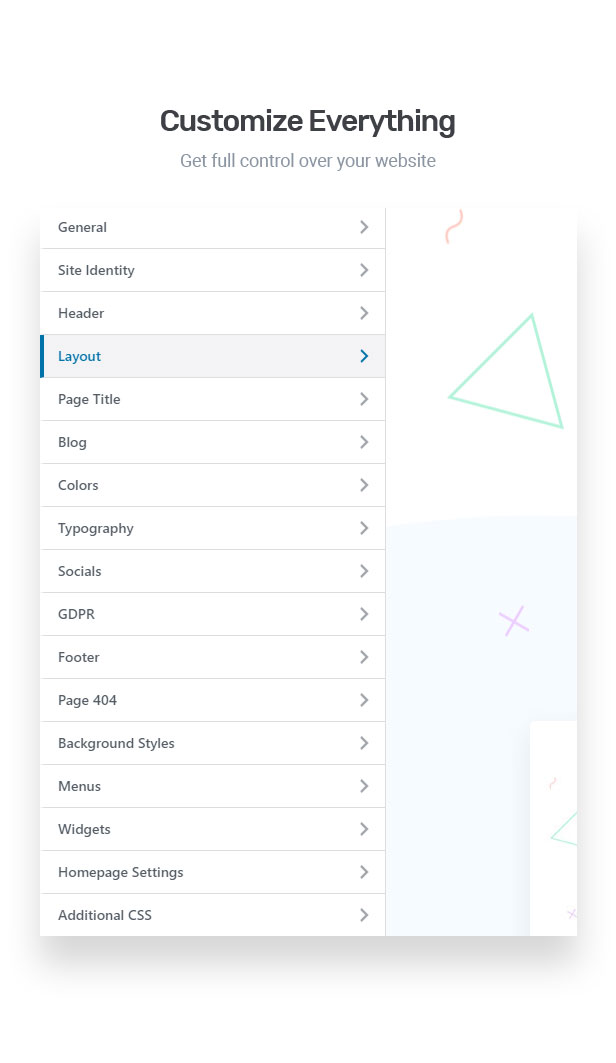
Task: Expand the General section via its chevron
Action: point(364,227)
